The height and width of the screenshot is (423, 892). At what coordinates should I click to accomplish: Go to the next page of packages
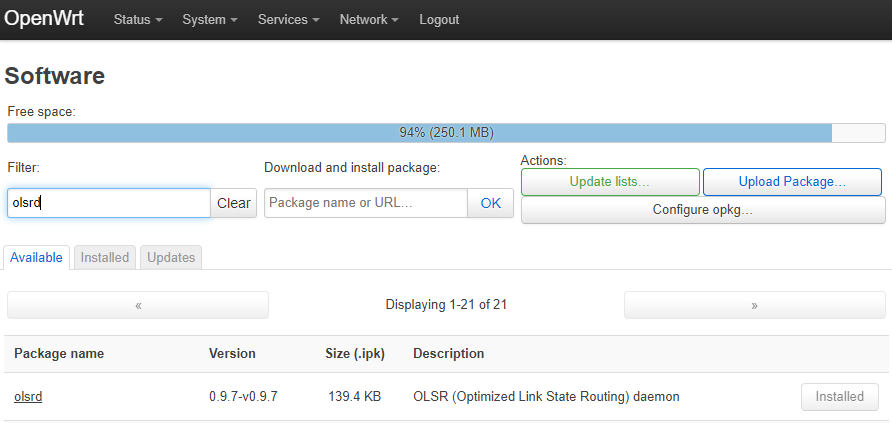[754, 305]
